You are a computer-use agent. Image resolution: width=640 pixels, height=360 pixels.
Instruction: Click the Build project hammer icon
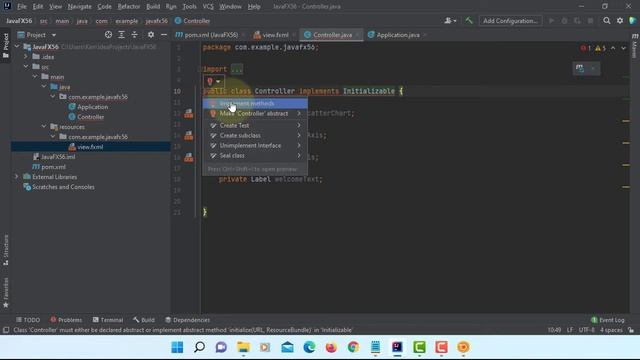[469, 20]
